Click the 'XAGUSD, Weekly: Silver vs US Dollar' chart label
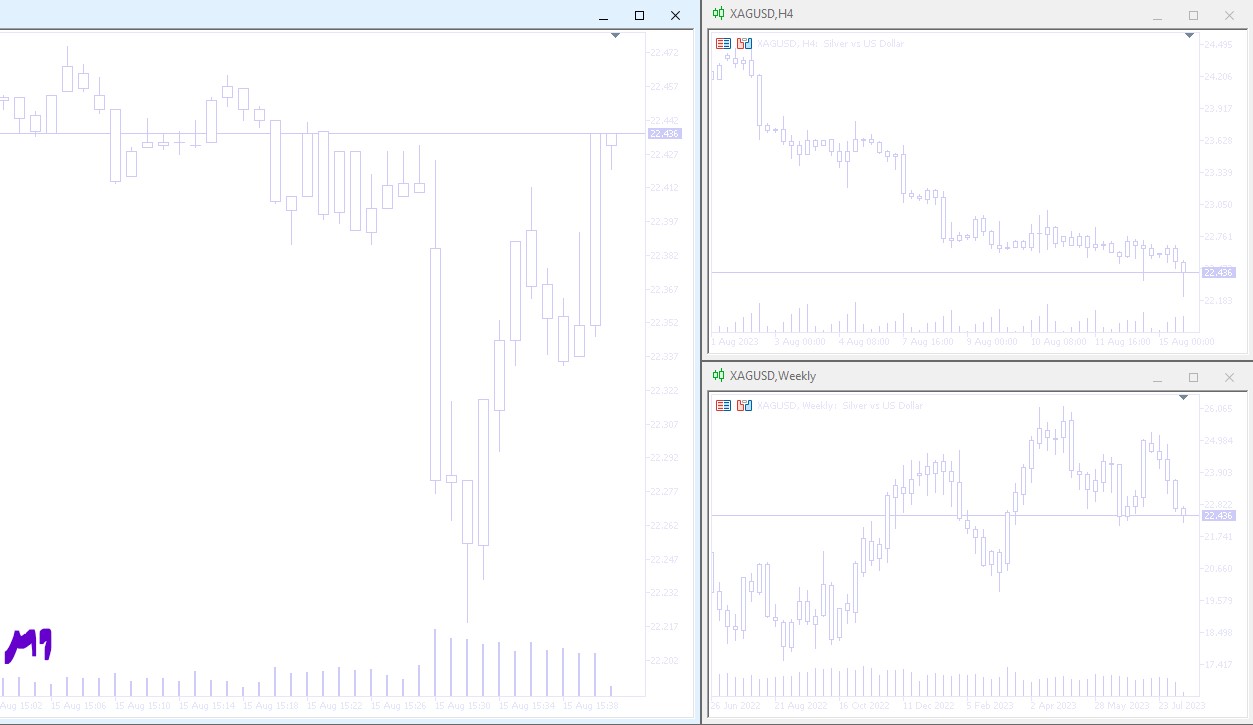This screenshot has width=1253, height=725. point(840,405)
